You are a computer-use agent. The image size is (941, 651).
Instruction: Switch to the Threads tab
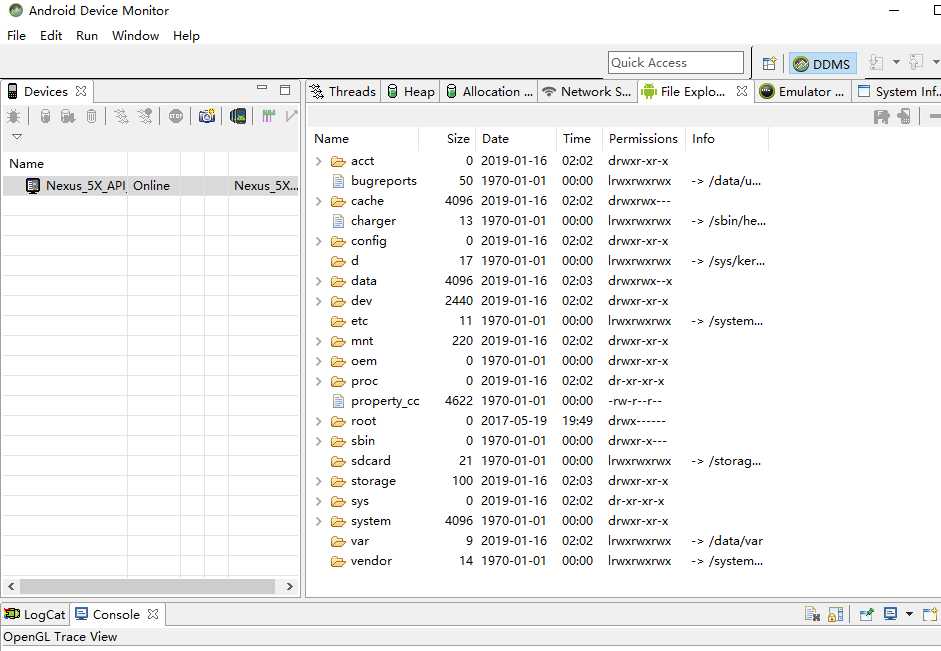(x=343, y=91)
